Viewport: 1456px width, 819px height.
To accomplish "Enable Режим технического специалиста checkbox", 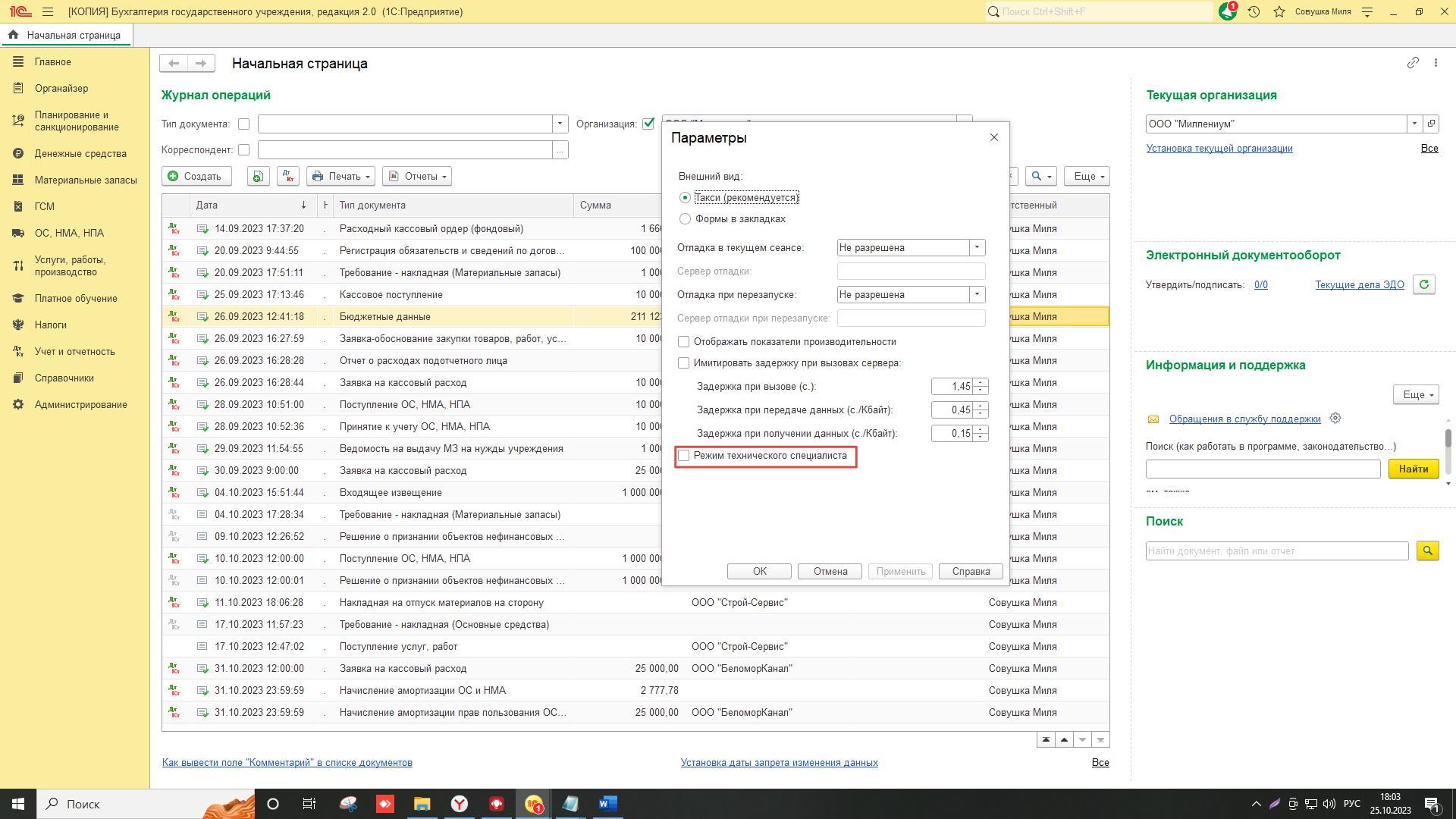I will (x=683, y=455).
